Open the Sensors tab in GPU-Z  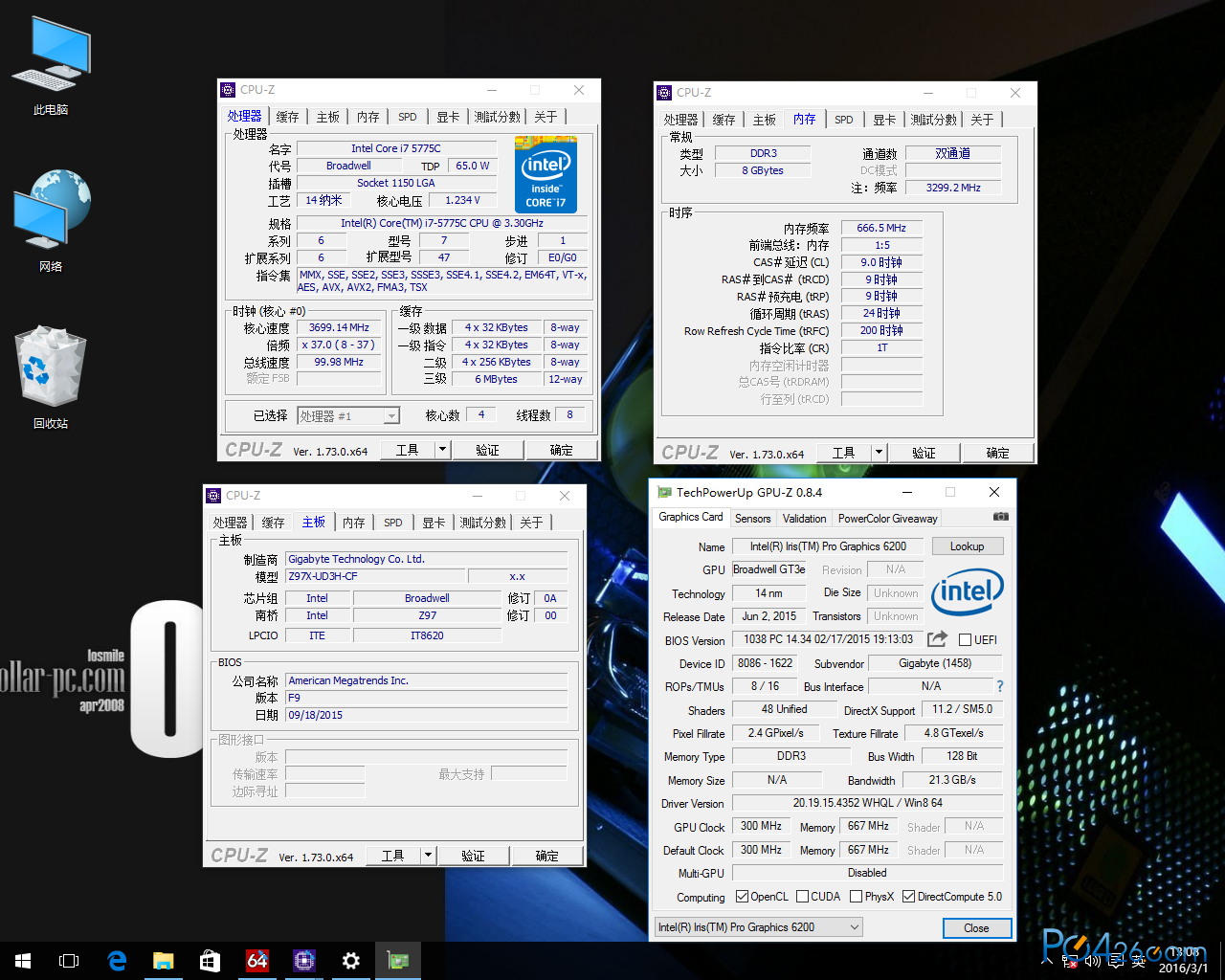point(752,518)
